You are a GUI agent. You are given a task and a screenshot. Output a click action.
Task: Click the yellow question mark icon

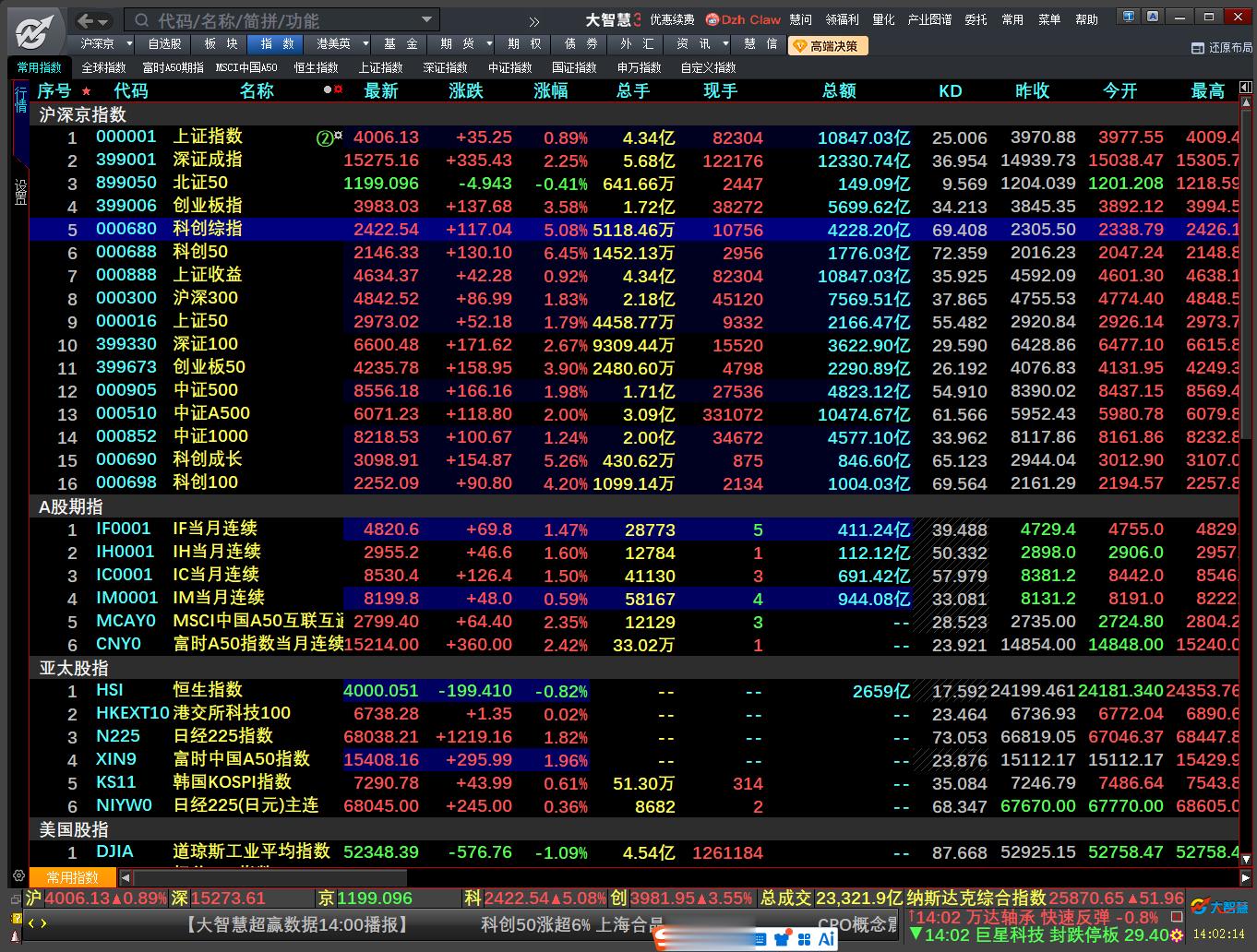coord(16,919)
